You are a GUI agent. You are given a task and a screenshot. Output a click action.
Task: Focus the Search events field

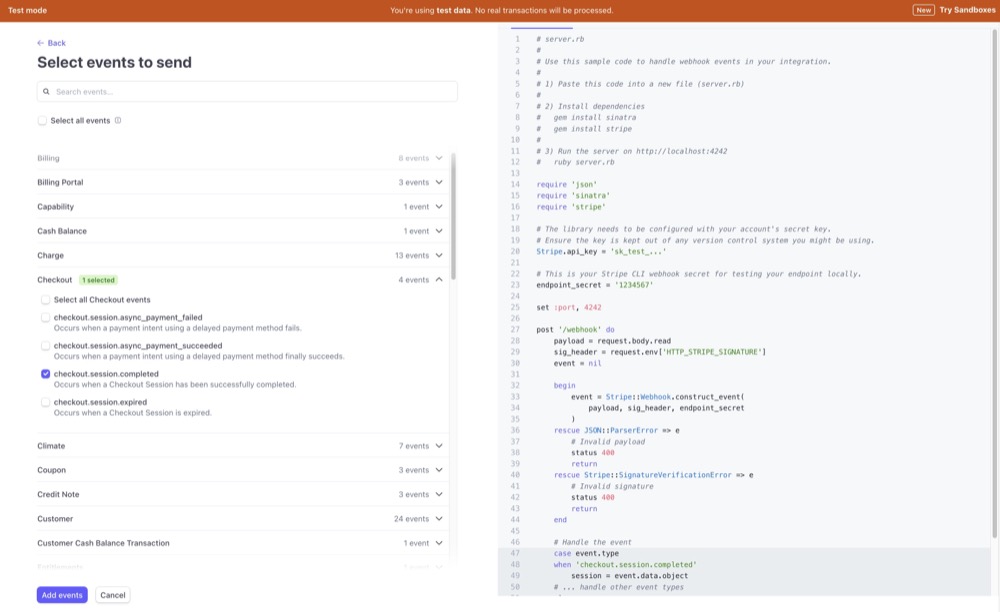tap(247, 92)
